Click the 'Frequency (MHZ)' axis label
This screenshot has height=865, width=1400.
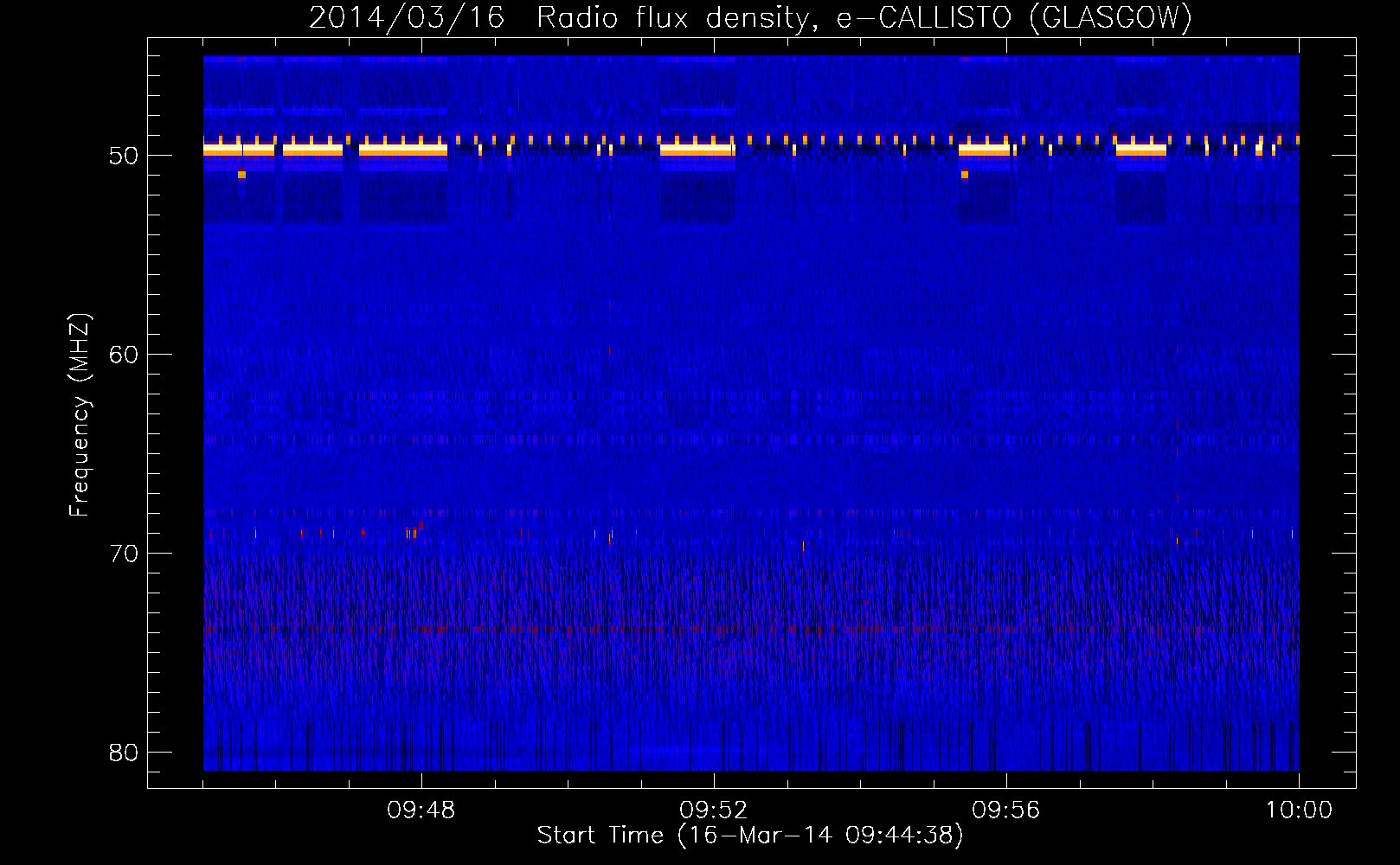(79, 415)
